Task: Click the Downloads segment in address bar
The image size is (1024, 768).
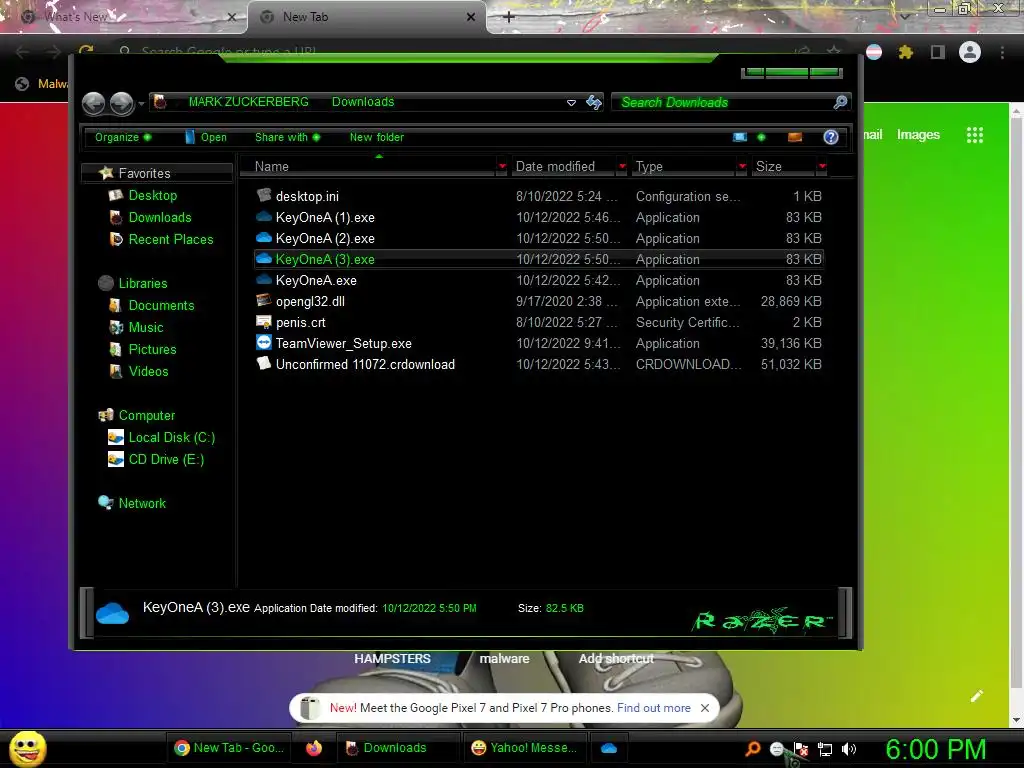Action: point(363,102)
